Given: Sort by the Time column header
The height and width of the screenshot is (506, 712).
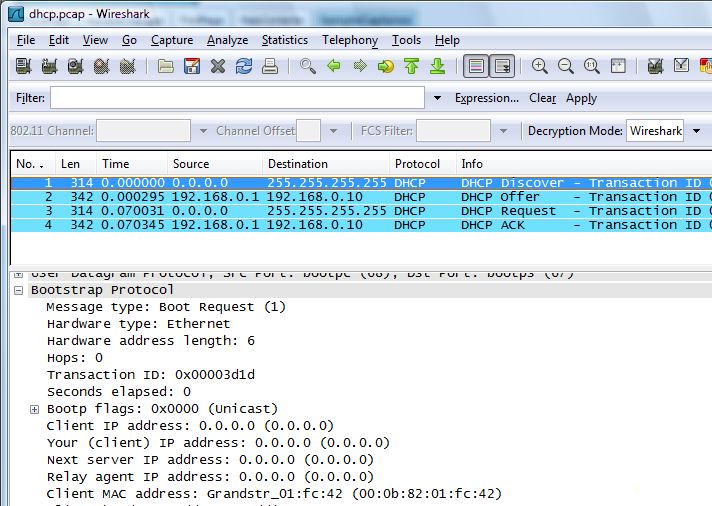Looking at the screenshot, I should click(131, 164).
